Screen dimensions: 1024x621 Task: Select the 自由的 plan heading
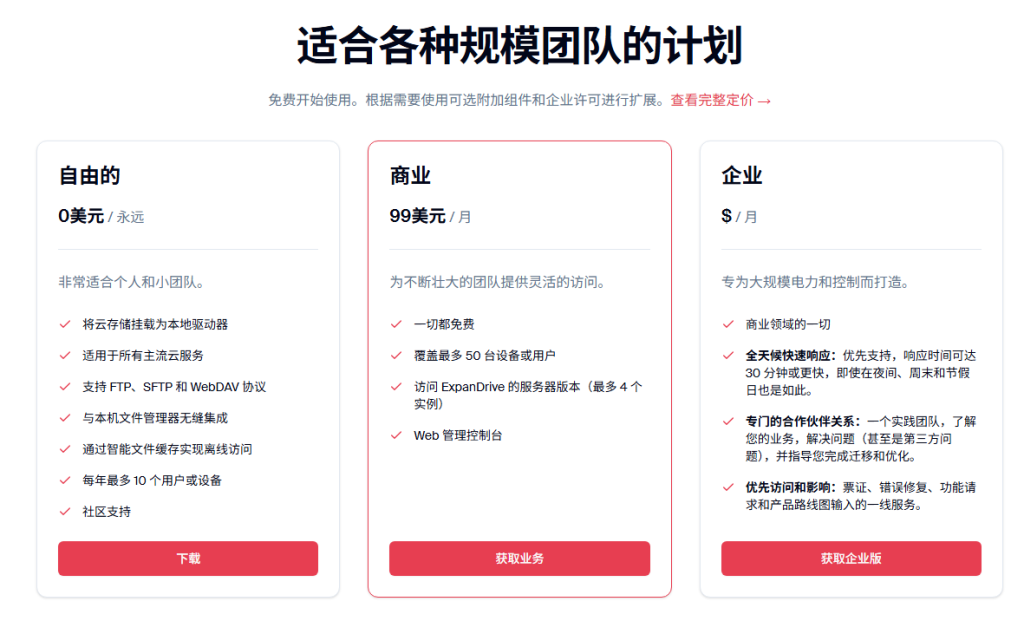pyautogui.click(x=89, y=176)
